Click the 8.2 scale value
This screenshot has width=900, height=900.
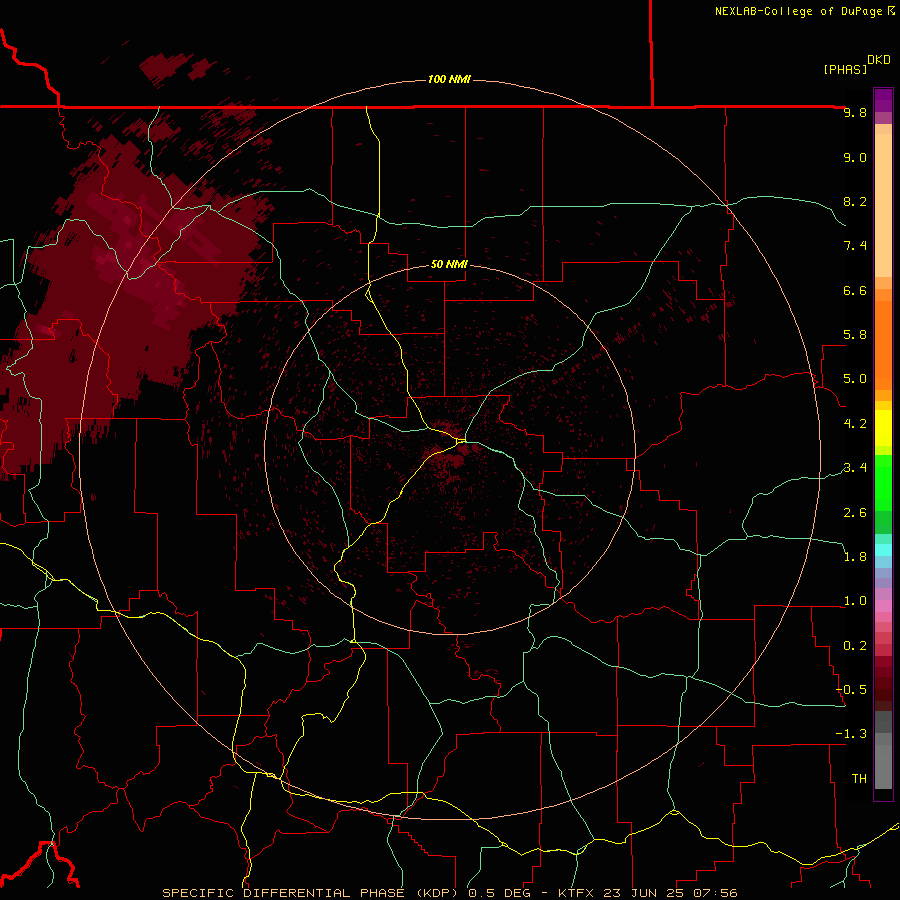pyautogui.click(x=855, y=201)
